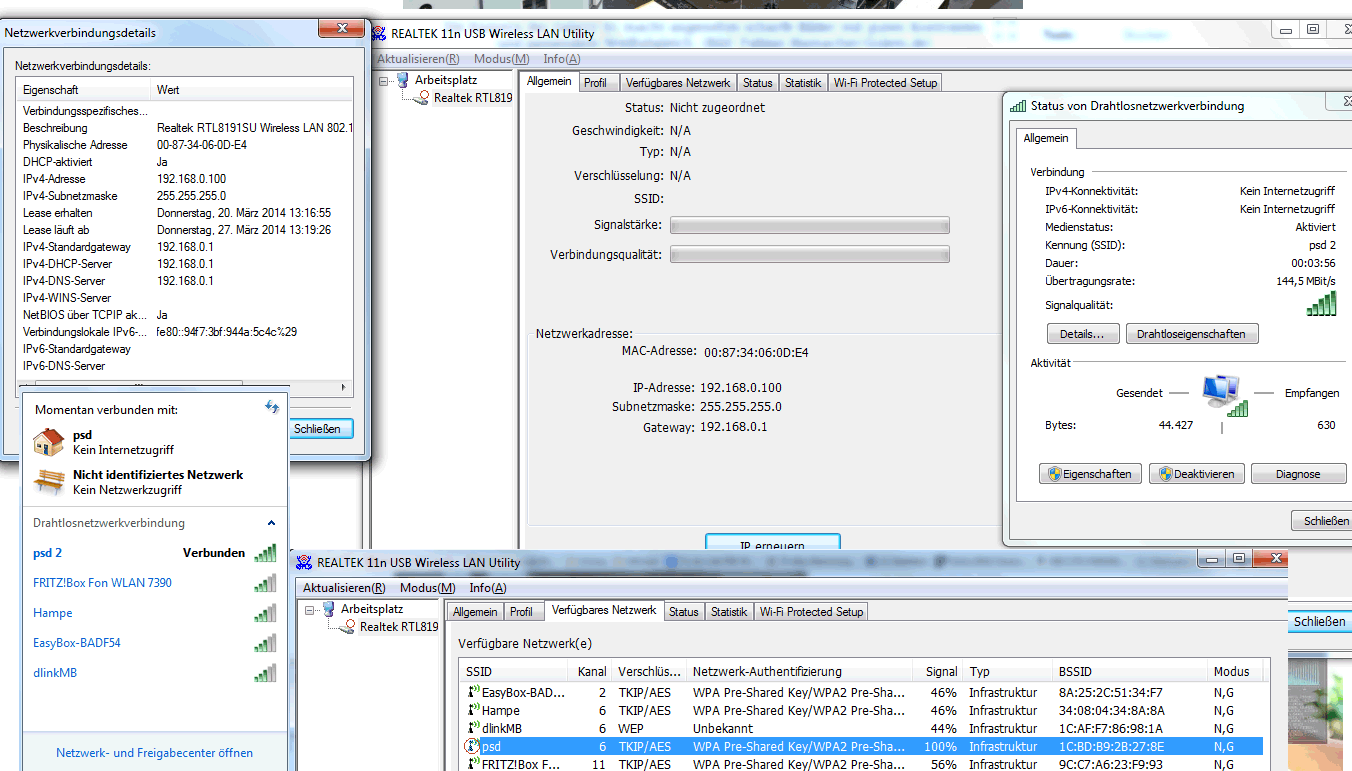This screenshot has height=771, width=1352.
Task: Click Deaktivieren to disable the wireless connection
Action: click(1196, 474)
